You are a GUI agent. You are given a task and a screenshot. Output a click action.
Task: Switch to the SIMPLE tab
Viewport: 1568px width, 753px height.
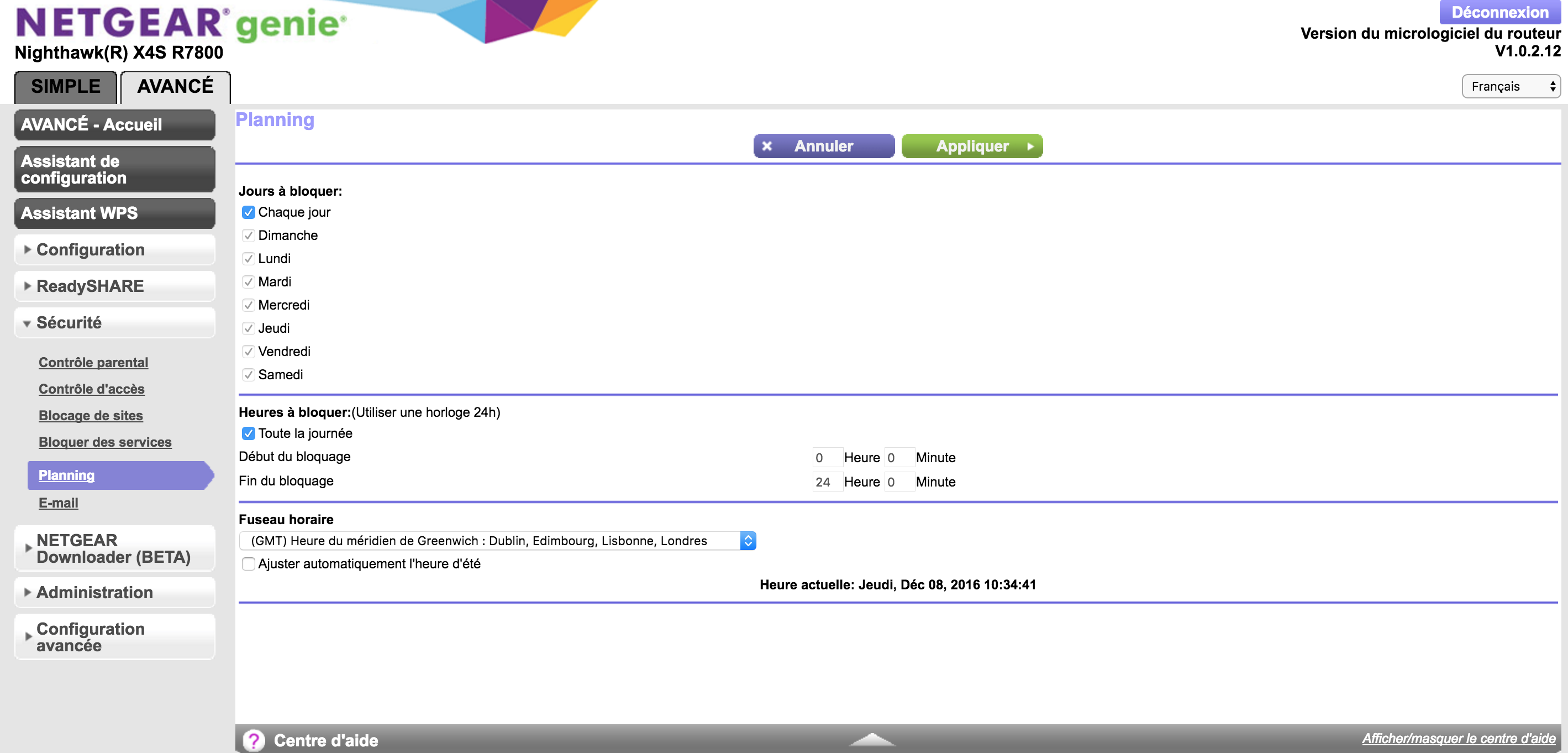tap(66, 86)
